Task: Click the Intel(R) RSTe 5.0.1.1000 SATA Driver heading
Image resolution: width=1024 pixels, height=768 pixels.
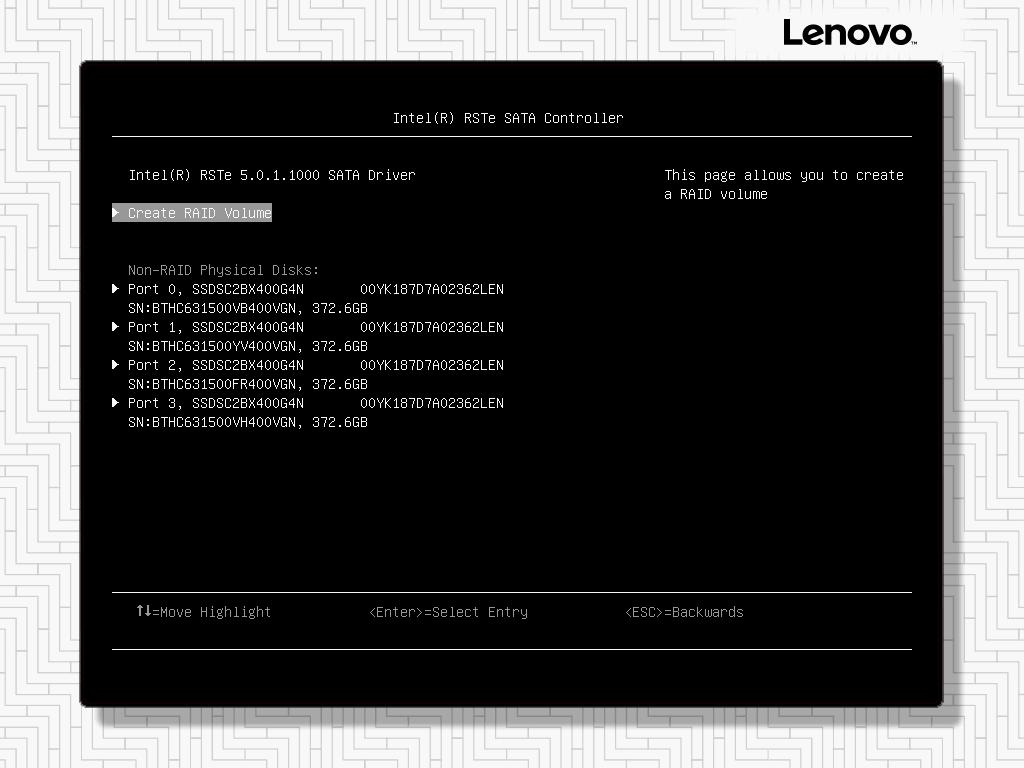Action: coord(270,174)
